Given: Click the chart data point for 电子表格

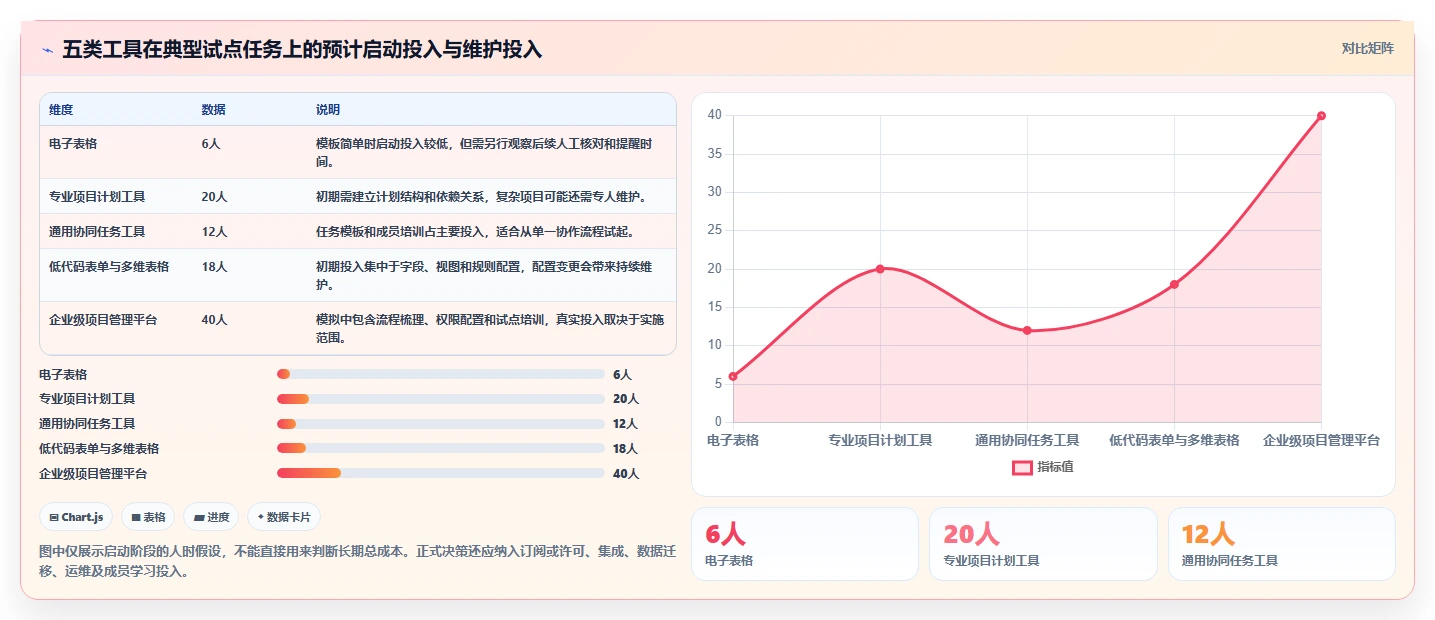Looking at the screenshot, I should [x=733, y=376].
